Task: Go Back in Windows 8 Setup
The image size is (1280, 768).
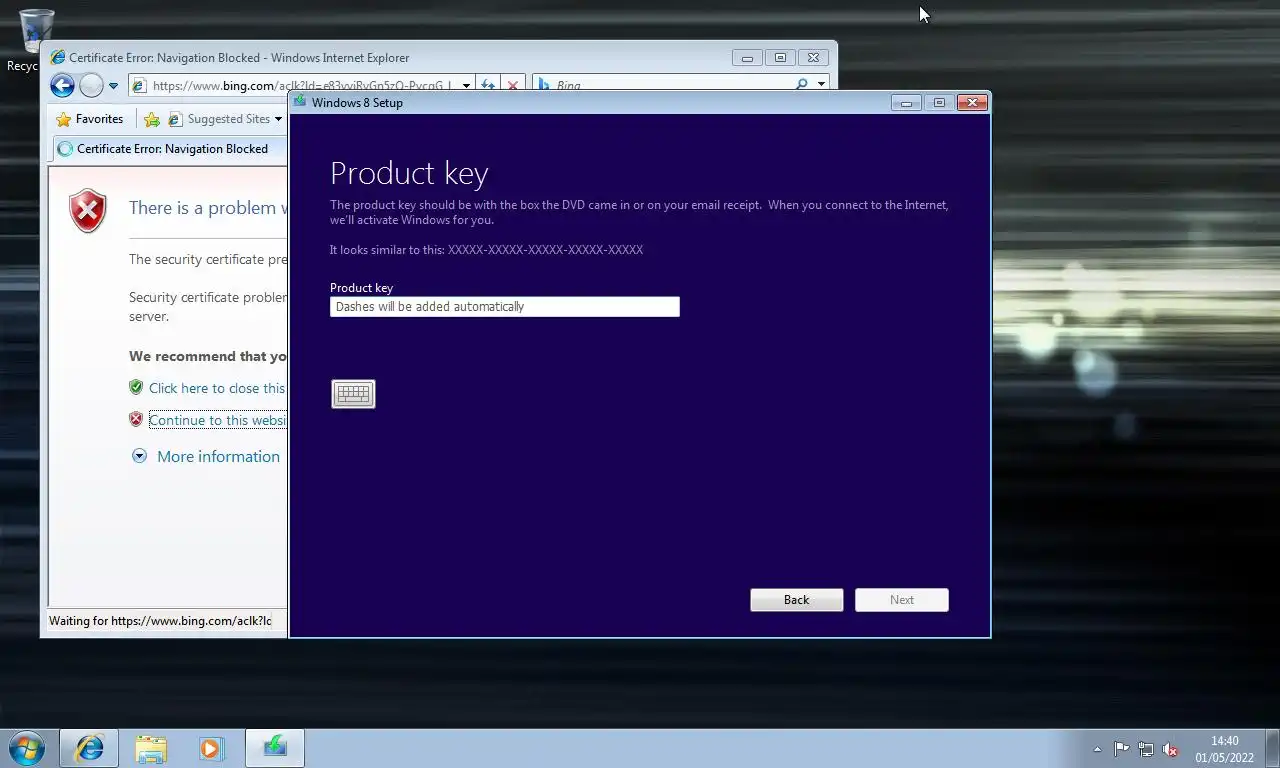Action: click(x=797, y=600)
